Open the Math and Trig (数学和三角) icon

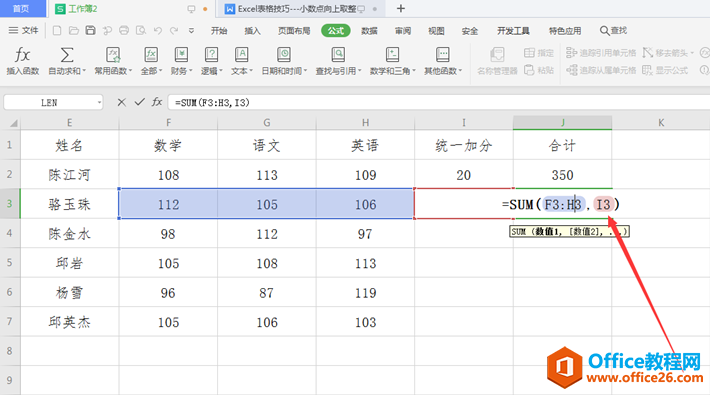tap(392, 55)
